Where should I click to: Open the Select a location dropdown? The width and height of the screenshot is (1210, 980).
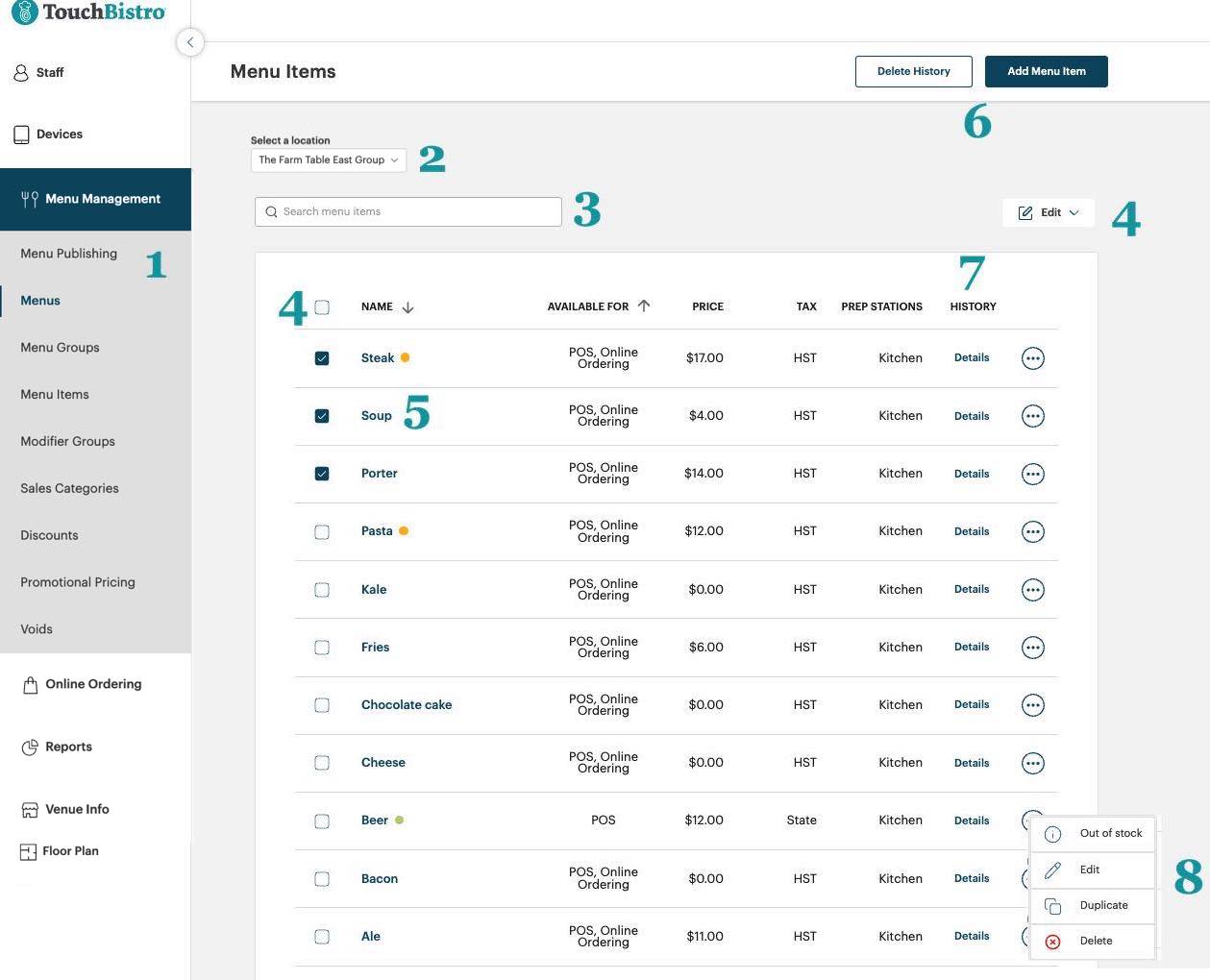327,159
